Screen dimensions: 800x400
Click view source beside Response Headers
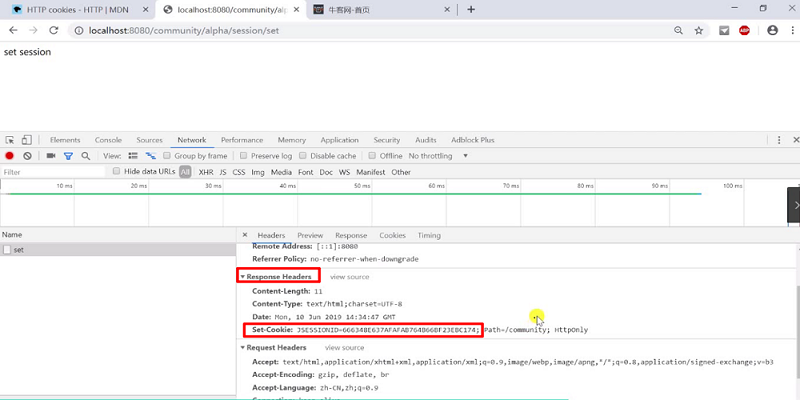coord(349,277)
